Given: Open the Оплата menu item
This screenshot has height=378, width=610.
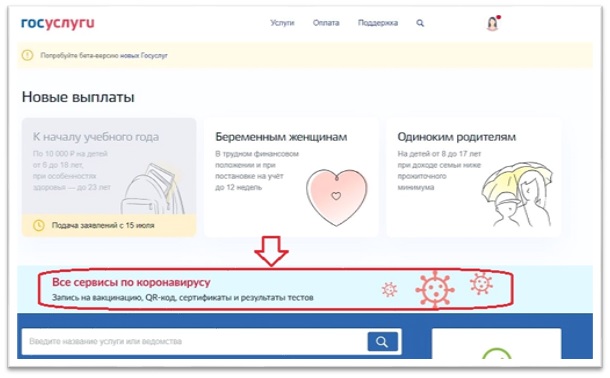Looking at the screenshot, I should pyautogui.click(x=326, y=23).
